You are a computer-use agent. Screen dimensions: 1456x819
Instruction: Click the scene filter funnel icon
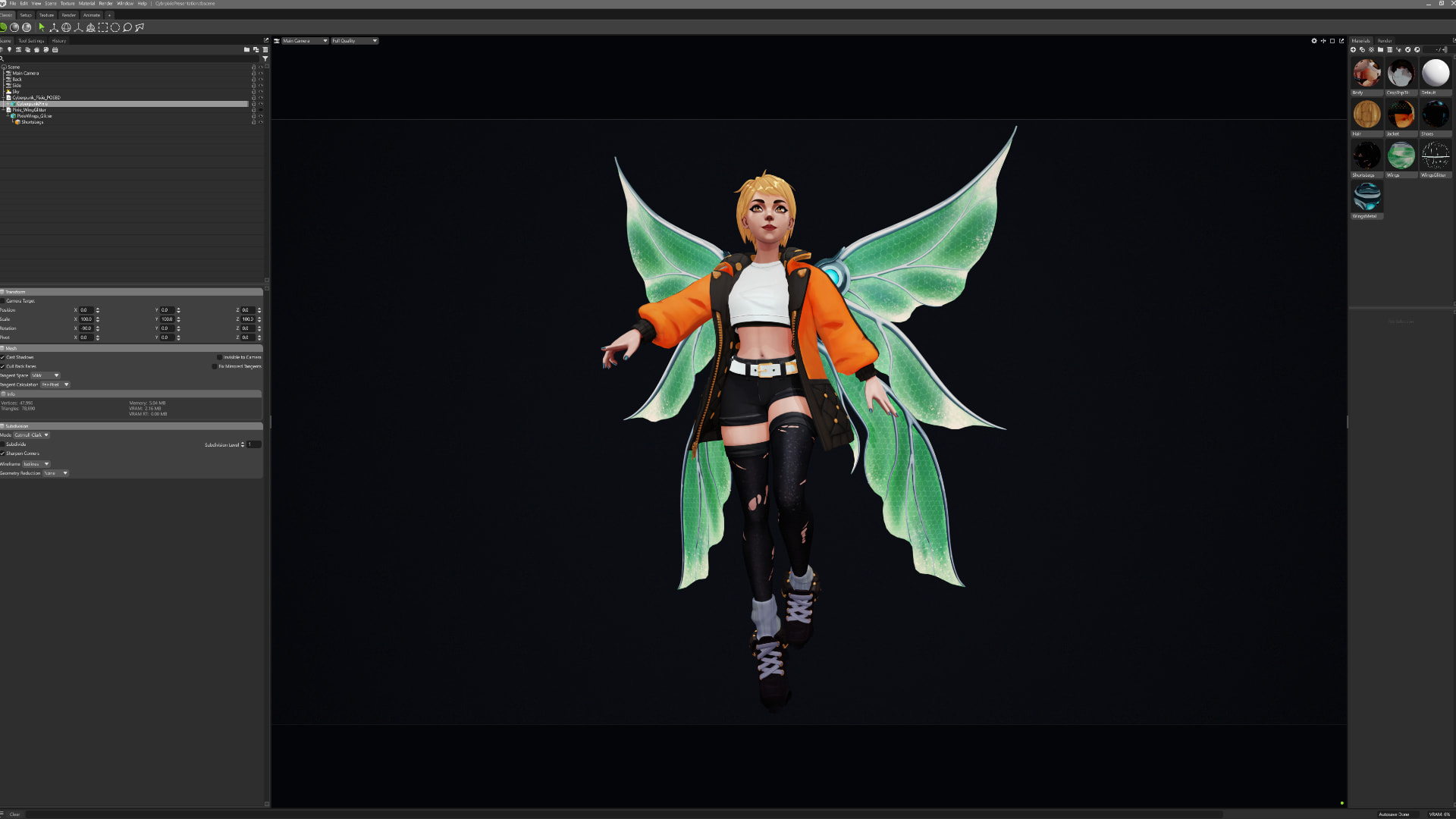(x=265, y=58)
